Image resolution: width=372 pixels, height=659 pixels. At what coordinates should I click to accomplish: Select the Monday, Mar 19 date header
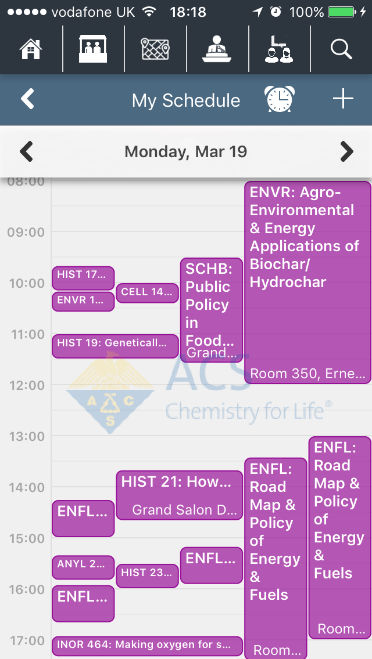tap(185, 151)
